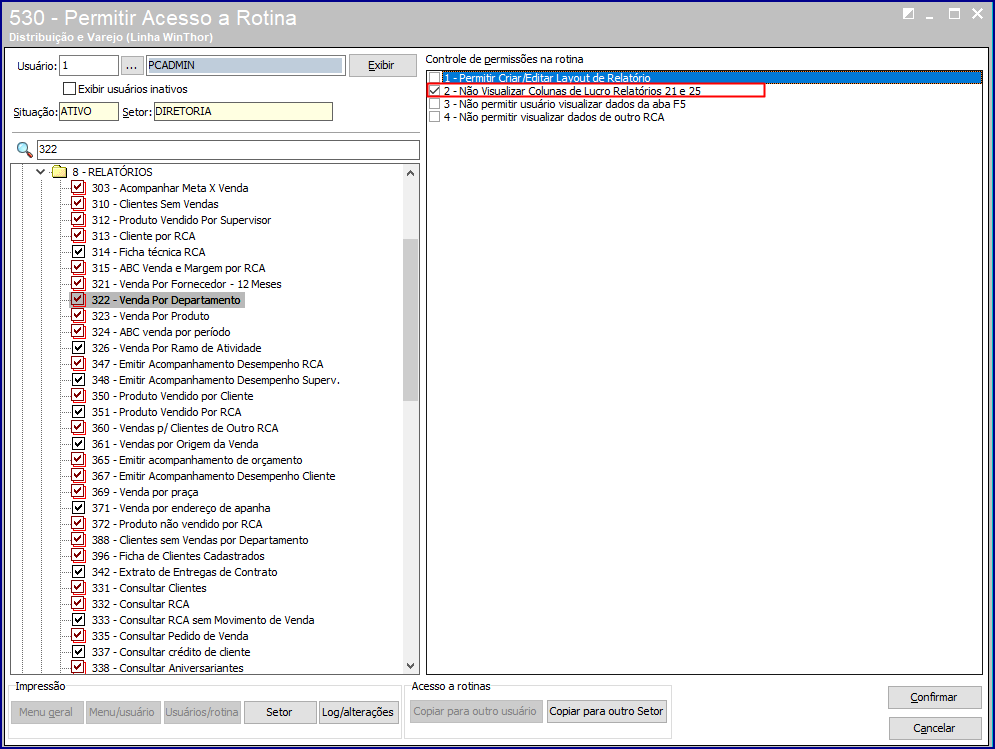Click the Cancelar button

click(934, 728)
